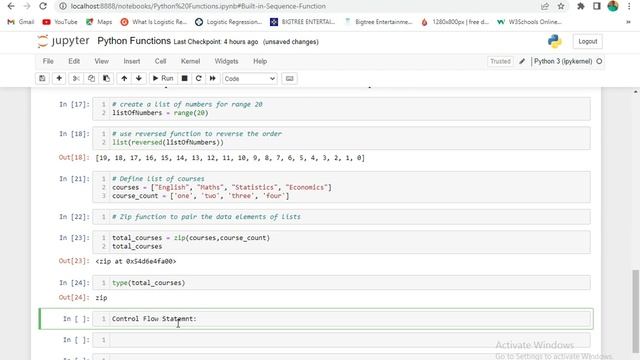Image resolution: width=640 pixels, height=360 pixels.
Task: Select the zip object output Out[23]
Action: pos(136,261)
